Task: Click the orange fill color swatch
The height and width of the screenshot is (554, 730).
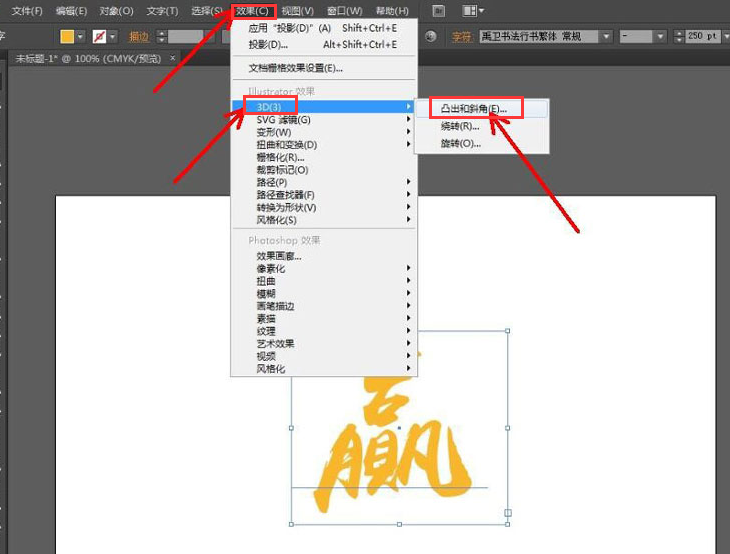Action: 67,36
